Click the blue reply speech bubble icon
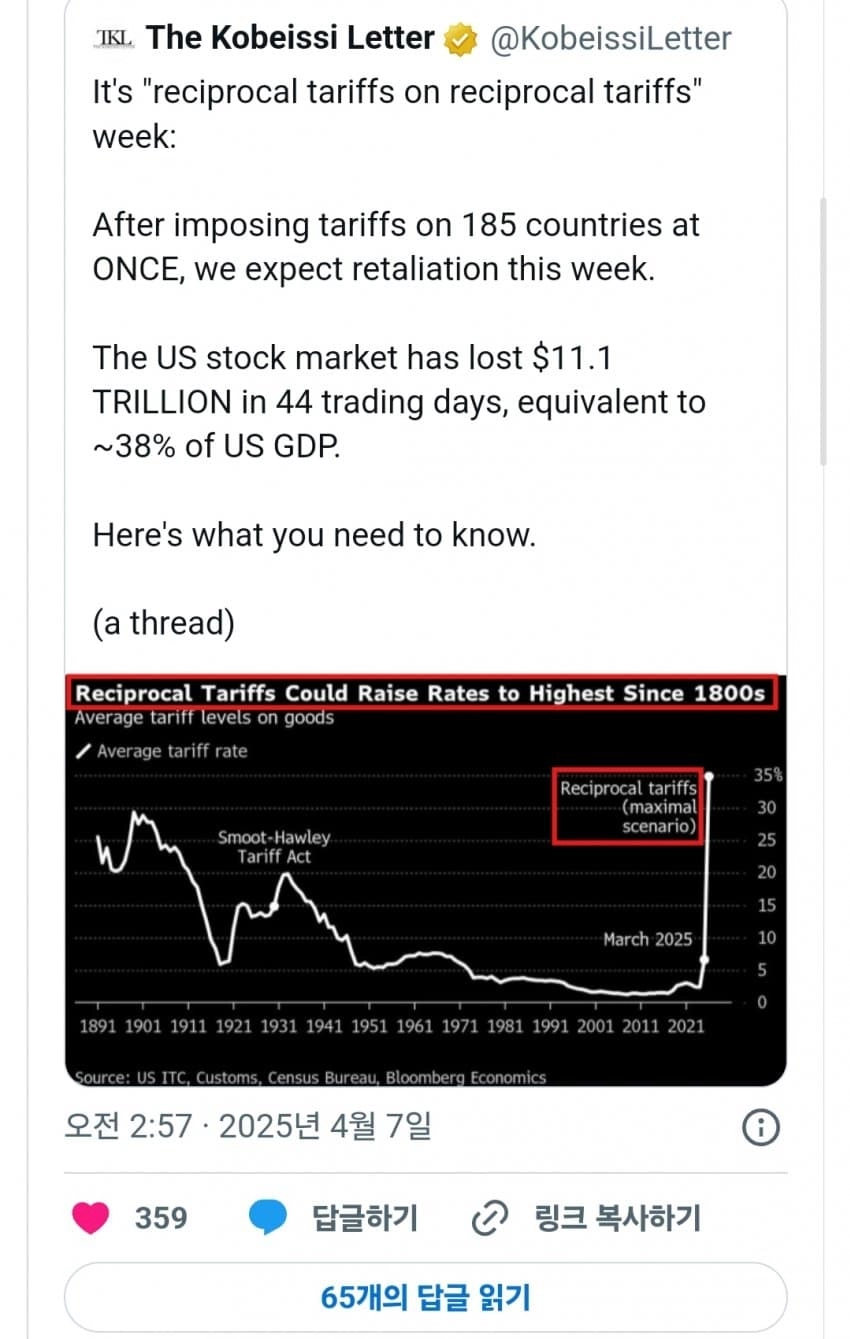Viewport: 850px width, 1339px height. click(267, 1217)
